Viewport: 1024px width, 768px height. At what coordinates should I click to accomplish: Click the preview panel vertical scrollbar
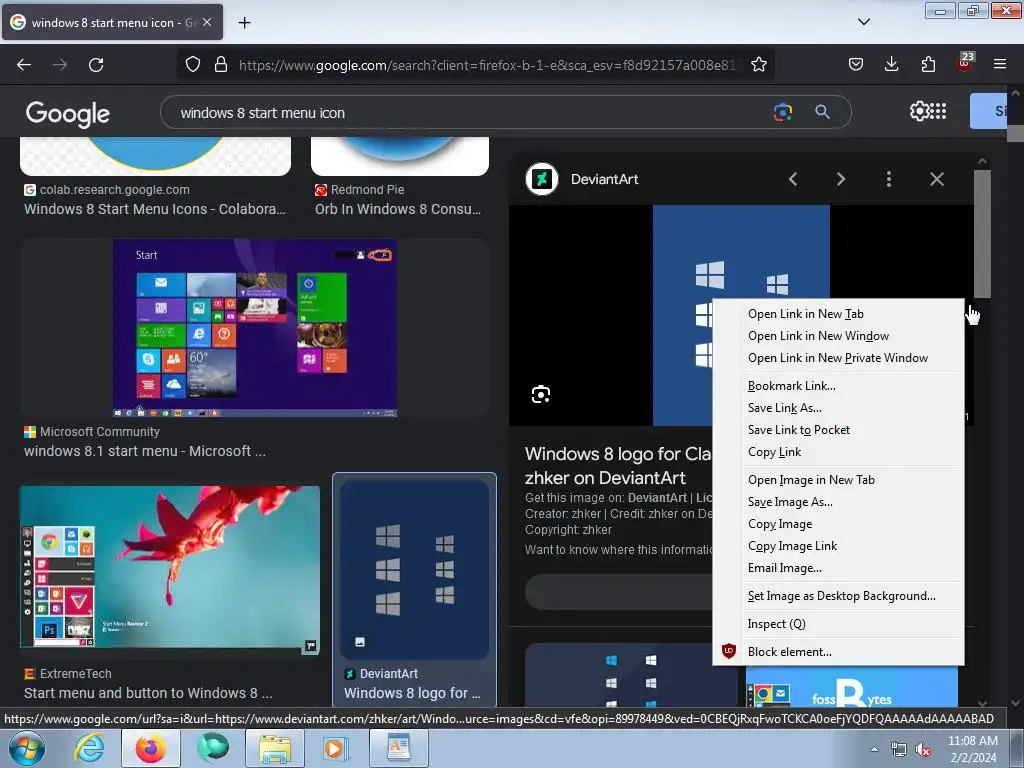(x=982, y=233)
